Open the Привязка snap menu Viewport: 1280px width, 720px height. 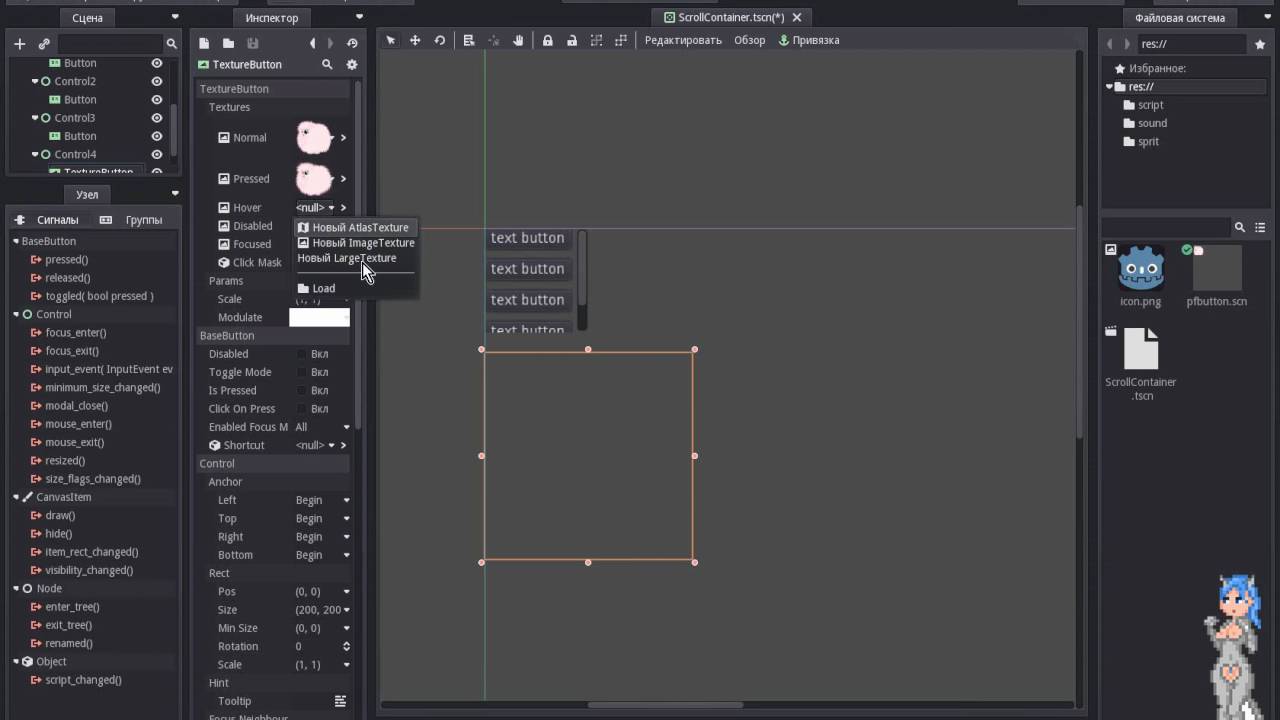(x=809, y=40)
